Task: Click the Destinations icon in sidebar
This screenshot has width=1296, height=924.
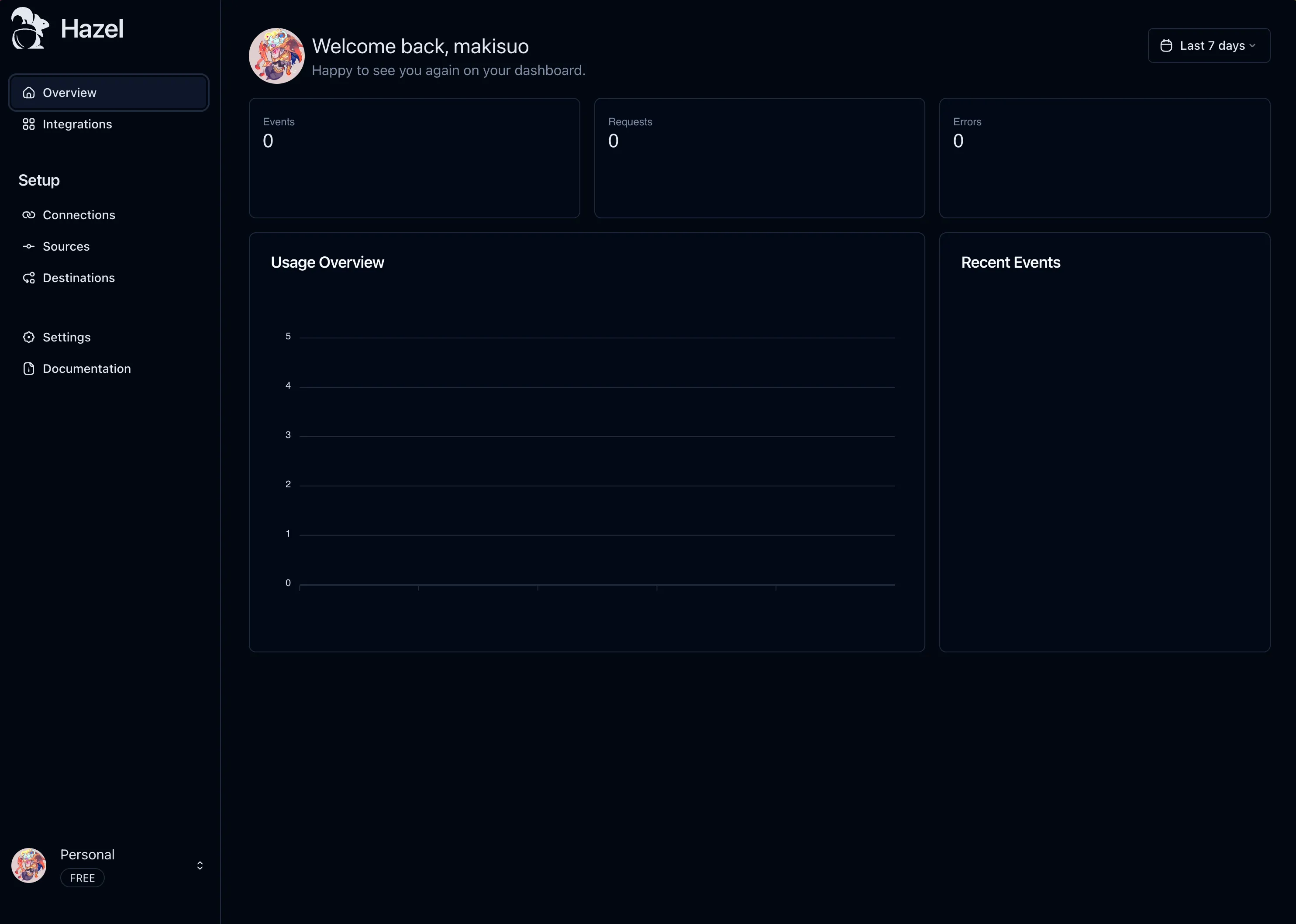Action: pyautogui.click(x=28, y=278)
